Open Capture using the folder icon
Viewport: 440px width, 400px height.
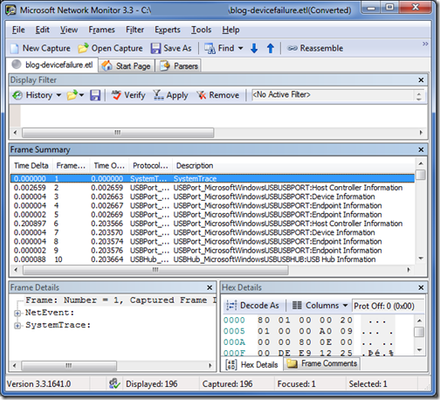83,48
